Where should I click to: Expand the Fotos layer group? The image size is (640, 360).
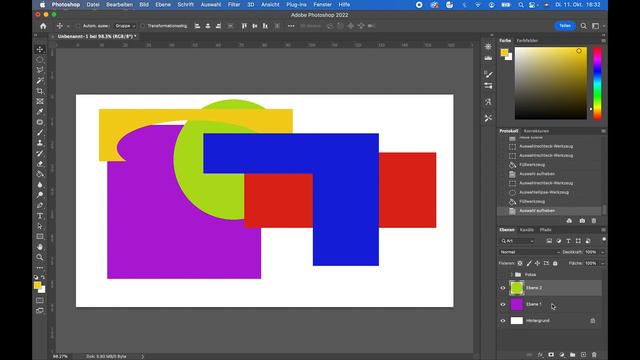pos(511,275)
